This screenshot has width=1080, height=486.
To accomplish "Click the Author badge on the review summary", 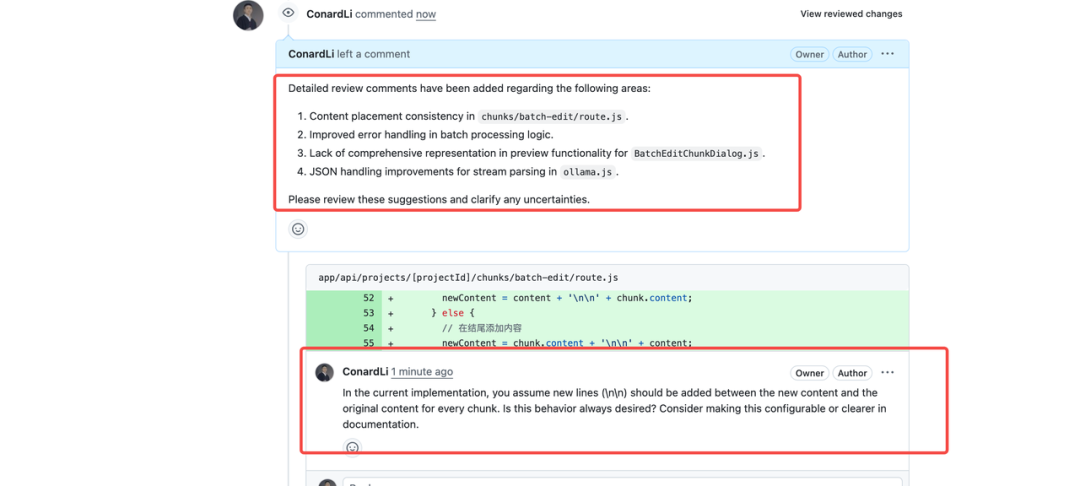I will click(852, 54).
